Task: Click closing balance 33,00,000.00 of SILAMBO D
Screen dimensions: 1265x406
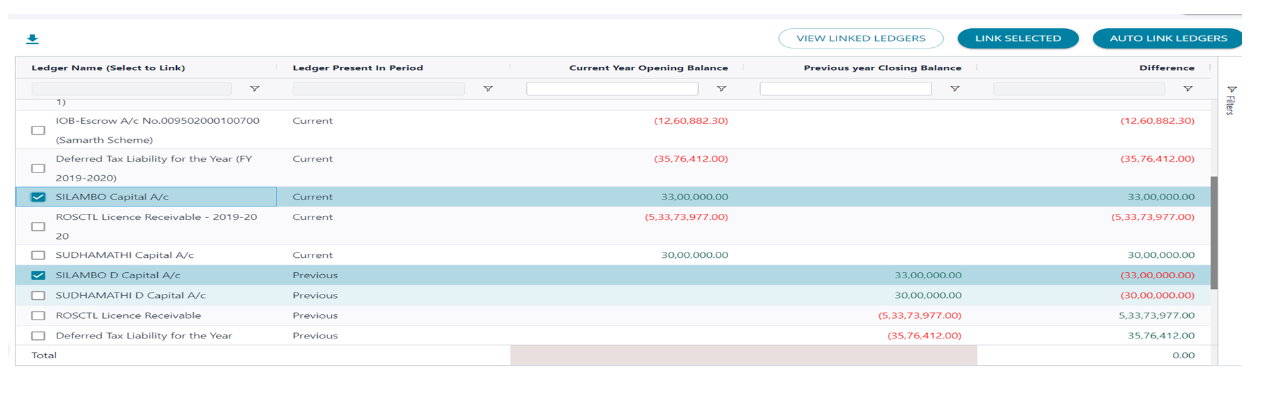Action: (928, 275)
